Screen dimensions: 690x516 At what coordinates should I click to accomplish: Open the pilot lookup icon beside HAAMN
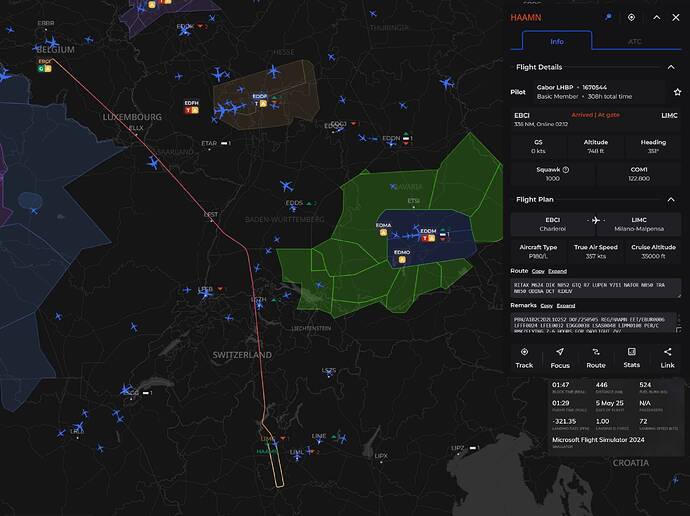point(609,17)
